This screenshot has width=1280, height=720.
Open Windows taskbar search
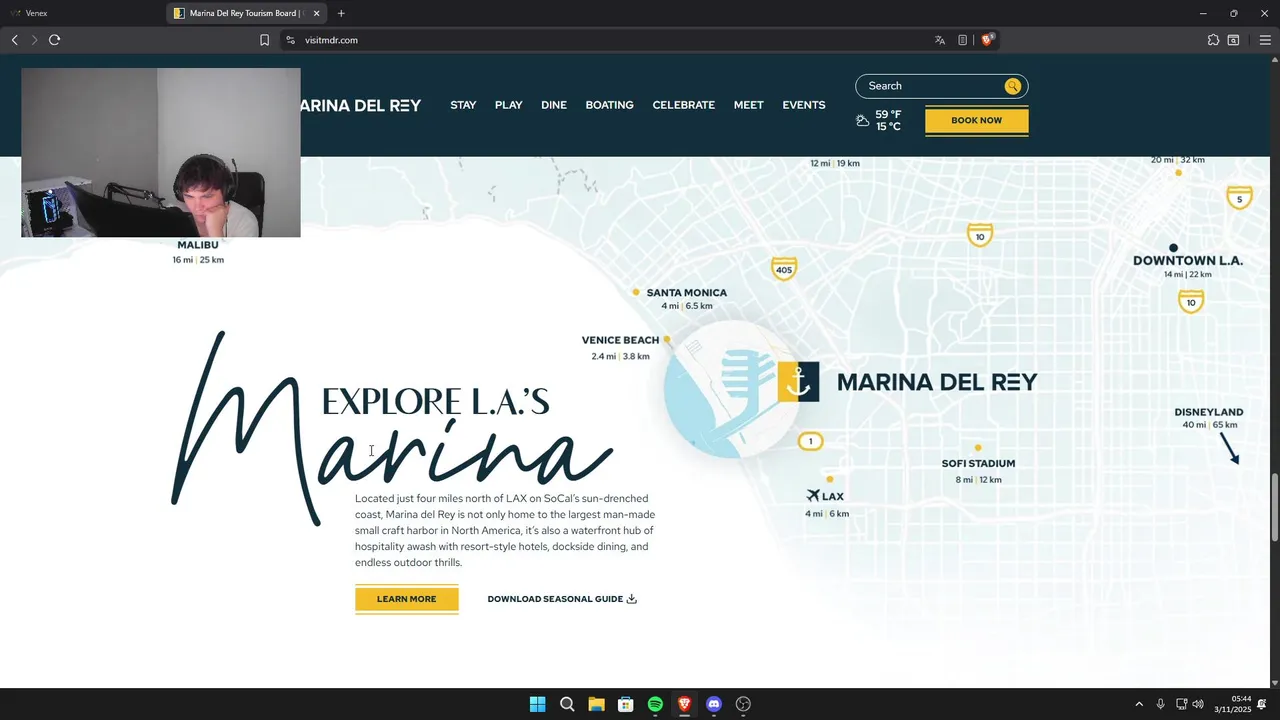[x=567, y=704]
